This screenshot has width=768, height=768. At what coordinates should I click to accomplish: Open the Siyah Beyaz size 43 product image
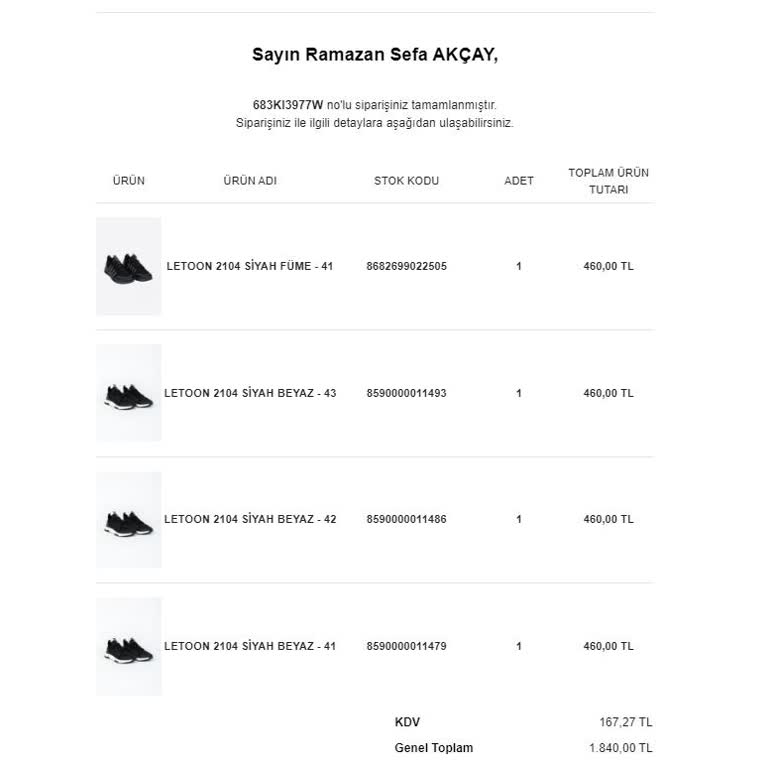[x=128, y=393]
